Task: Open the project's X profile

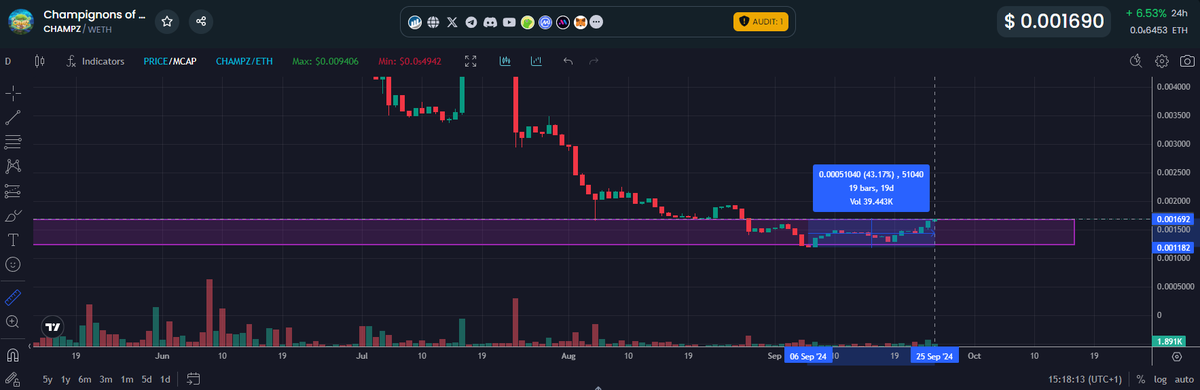Action: click(x=453, y=21)
